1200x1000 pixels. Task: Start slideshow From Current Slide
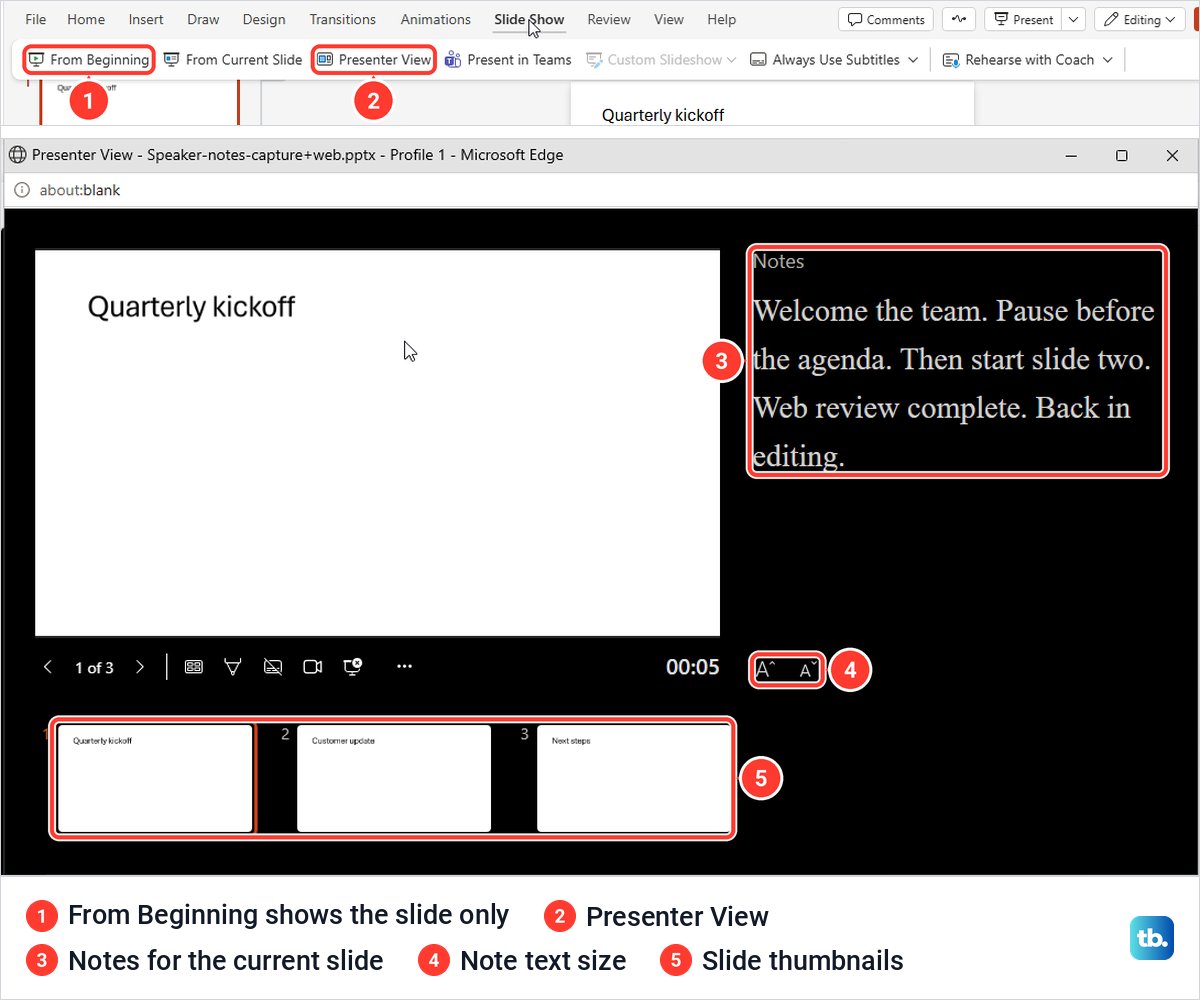[233, 60]
